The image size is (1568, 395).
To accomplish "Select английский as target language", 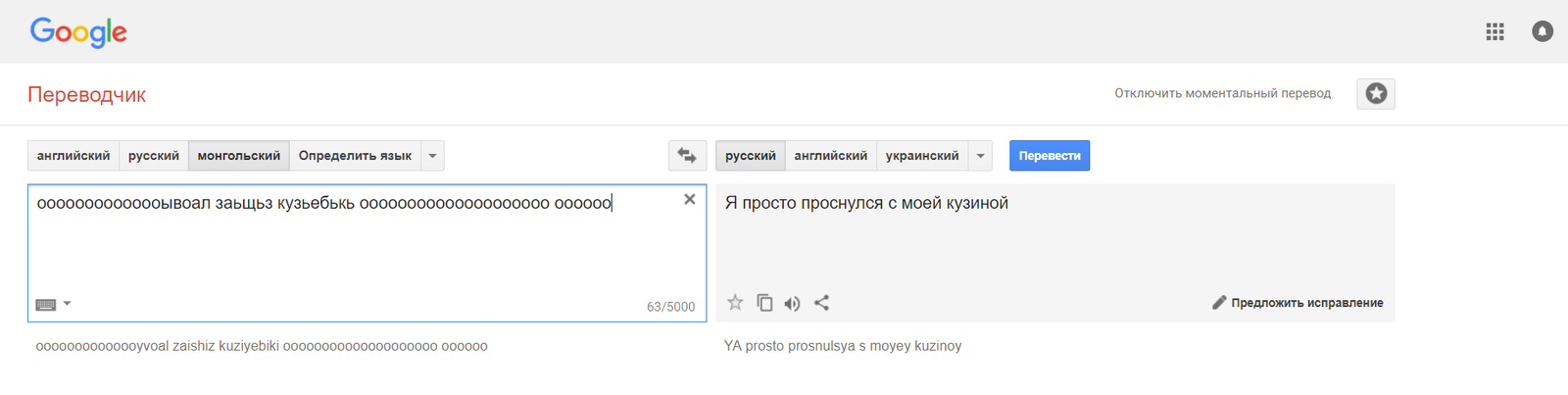I will coord(830,156).
